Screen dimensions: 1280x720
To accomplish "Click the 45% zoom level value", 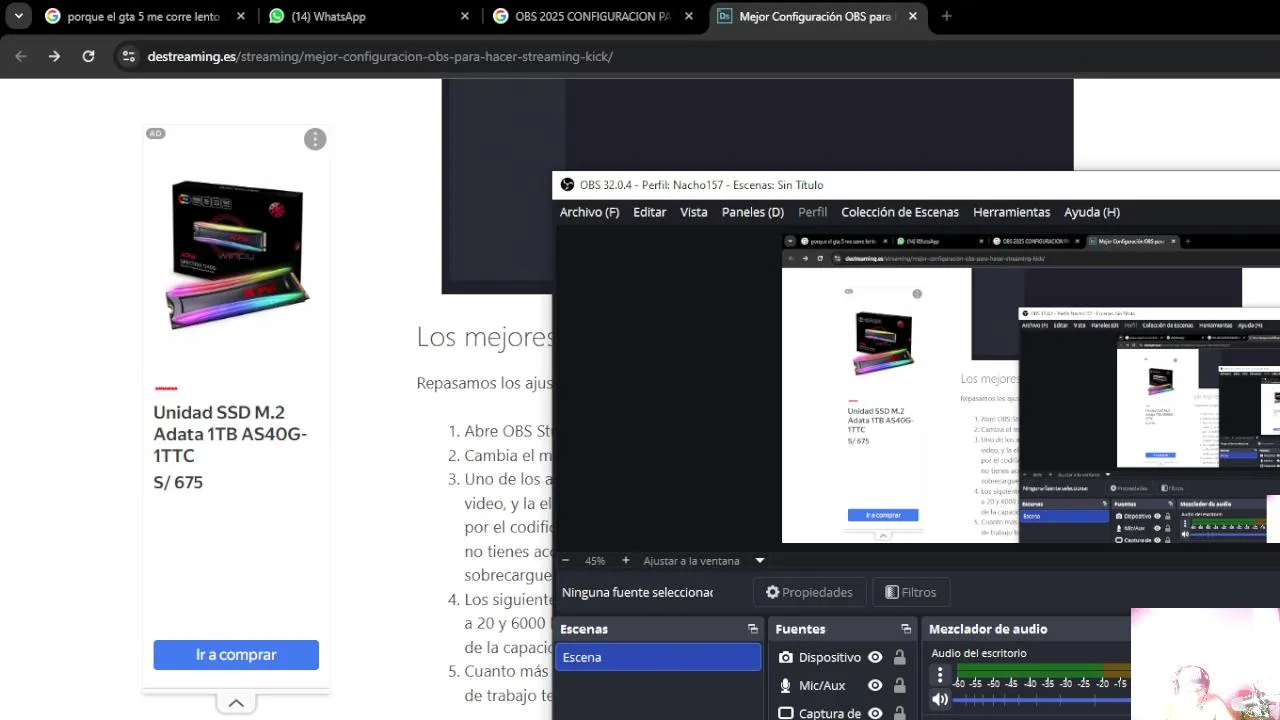I will [x=595, y=561].
